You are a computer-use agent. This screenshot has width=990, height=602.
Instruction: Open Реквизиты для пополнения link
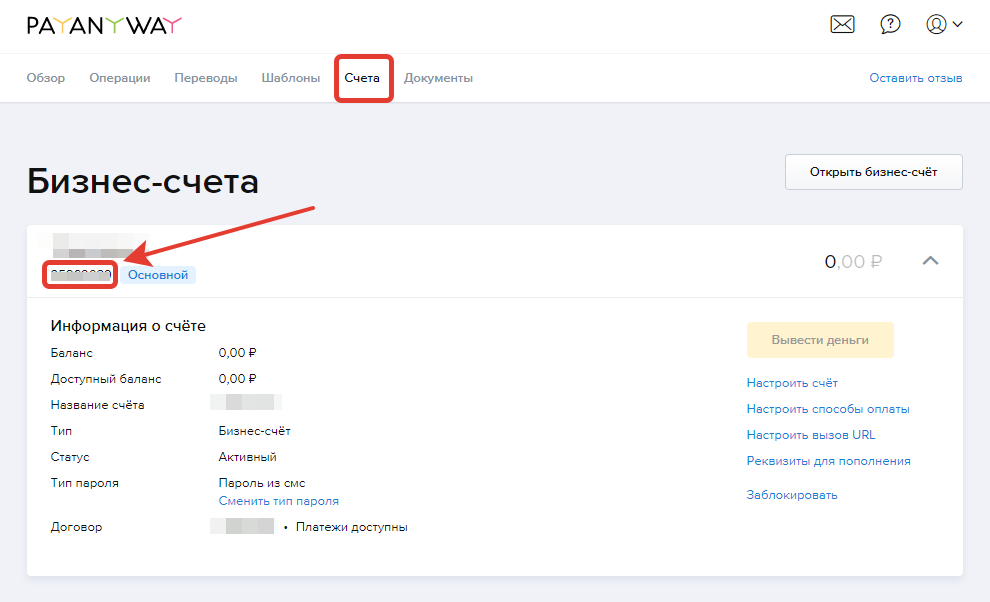pyautogui.click(x=828, y=461)
